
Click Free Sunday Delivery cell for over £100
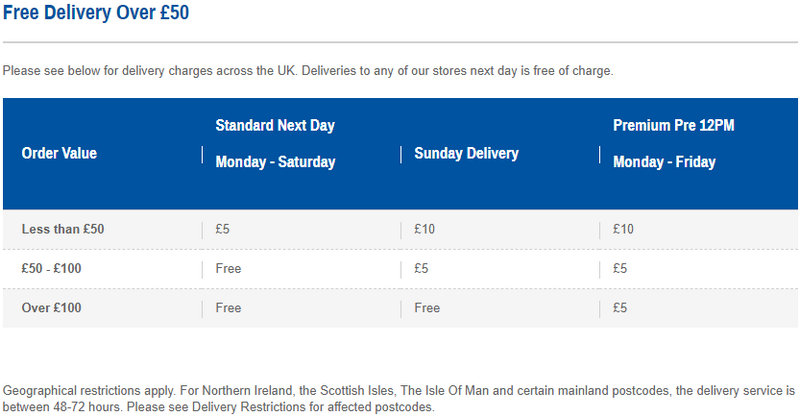click(x=427, y=308)
